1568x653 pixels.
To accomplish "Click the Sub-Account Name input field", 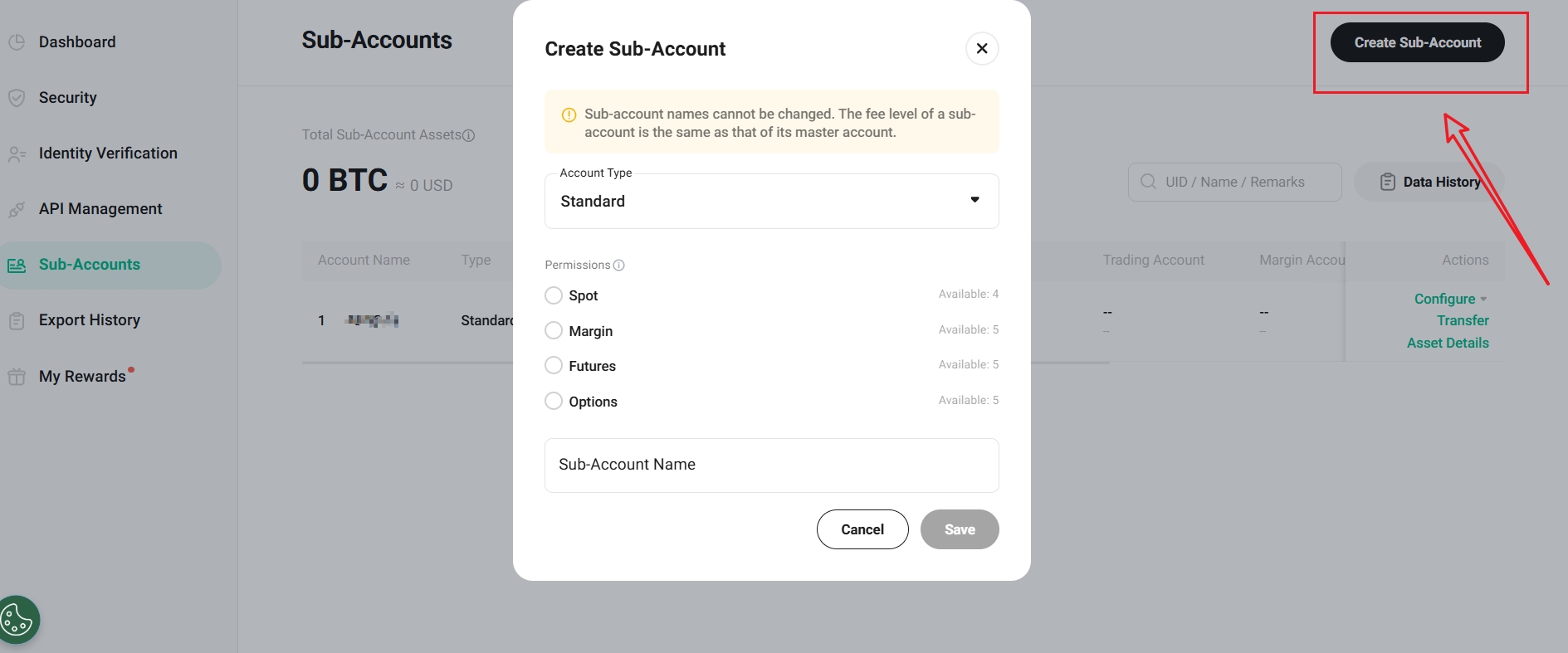I will pyautogui.click(x=771, y=465).
